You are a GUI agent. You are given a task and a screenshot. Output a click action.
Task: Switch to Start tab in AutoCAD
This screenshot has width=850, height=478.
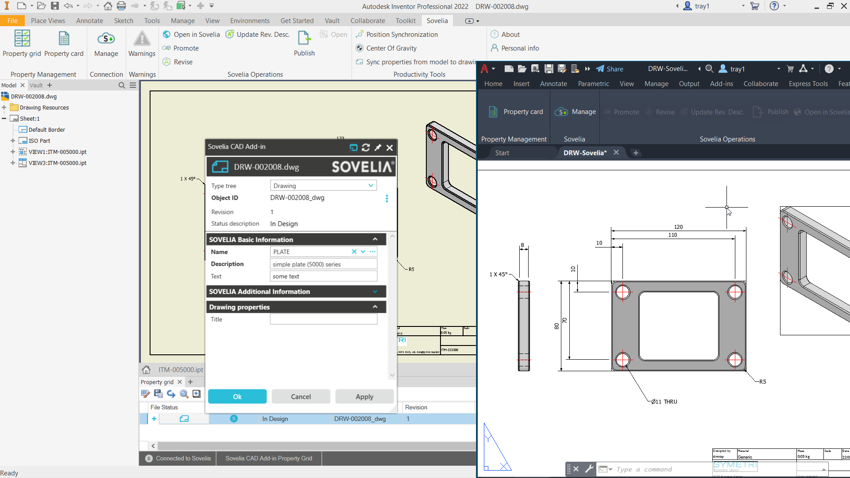(502, 153)
